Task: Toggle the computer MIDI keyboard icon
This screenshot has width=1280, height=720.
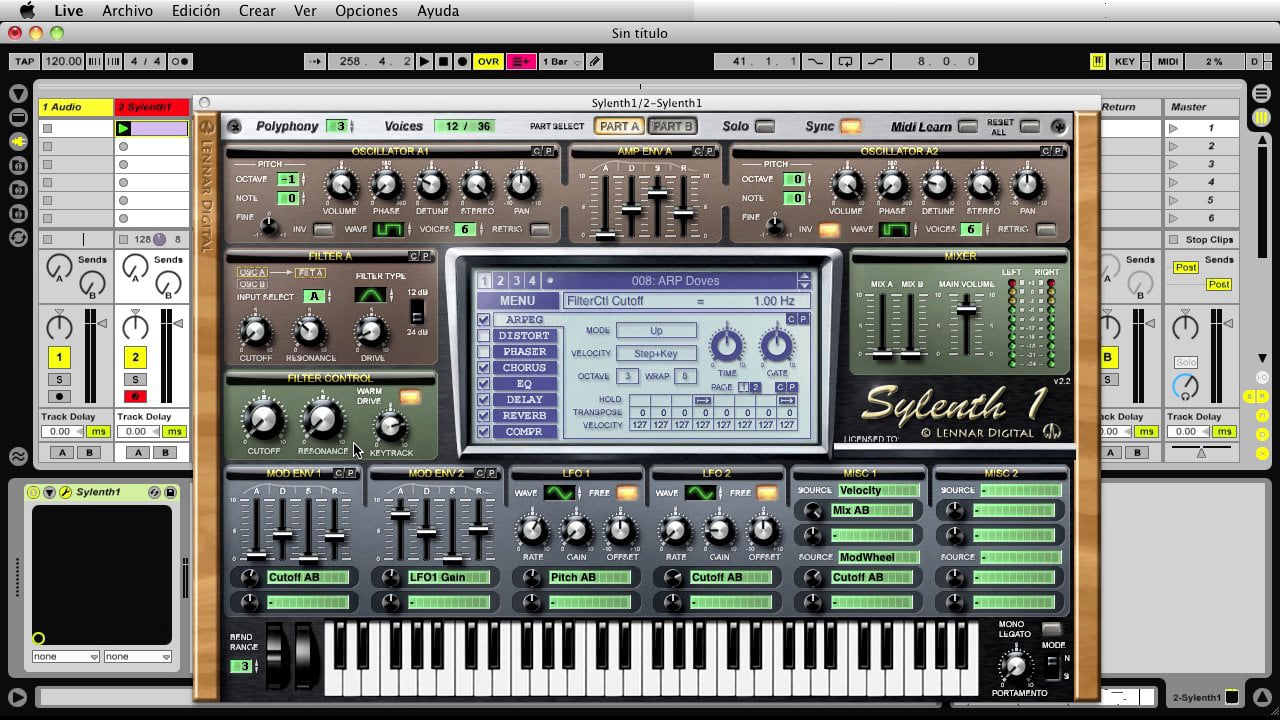Action: coord(1097,61)
